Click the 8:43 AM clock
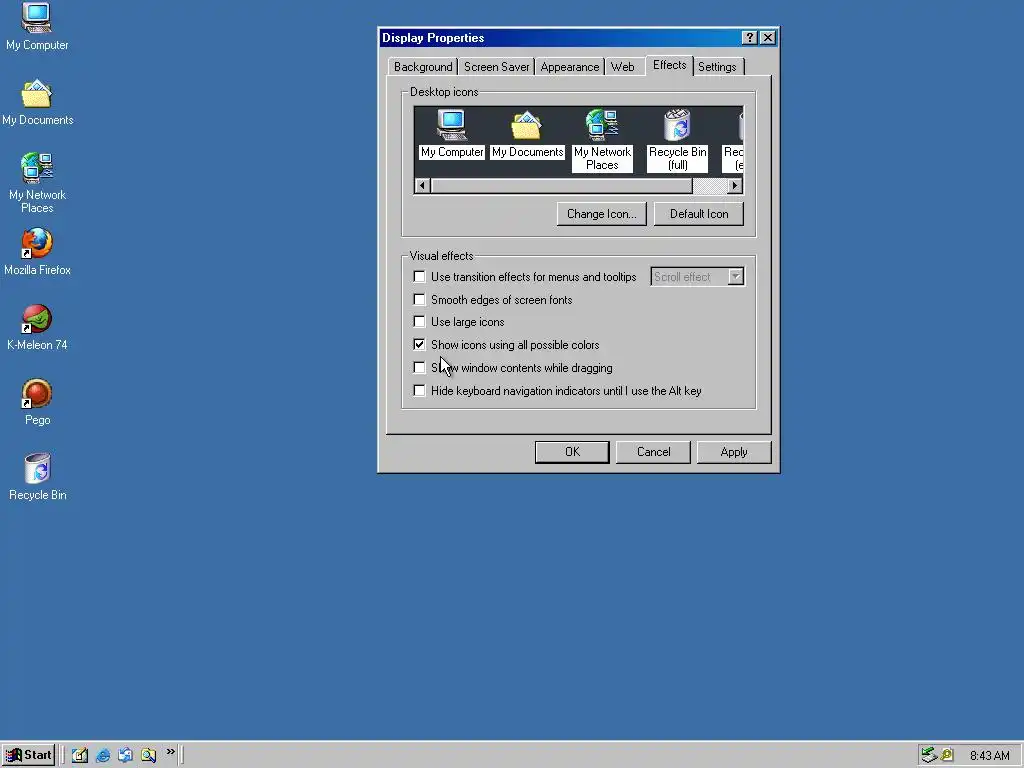The height and width of the screenshot is (768, 1024). [989, 756]
